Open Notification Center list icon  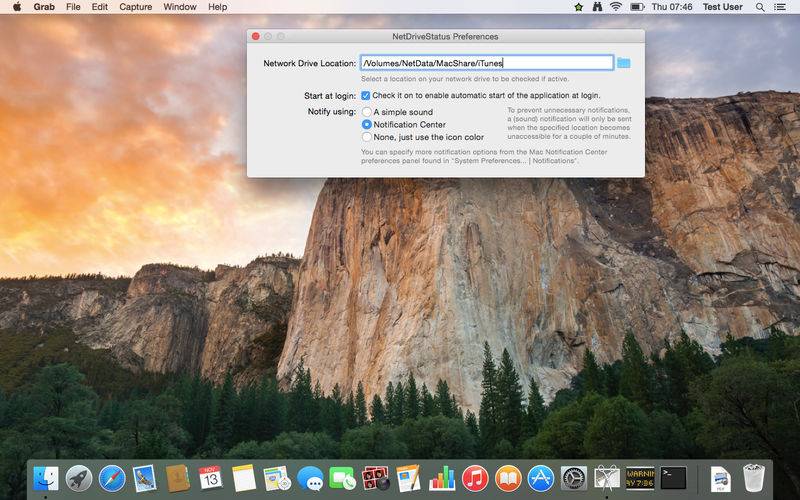tap(783, 7)
